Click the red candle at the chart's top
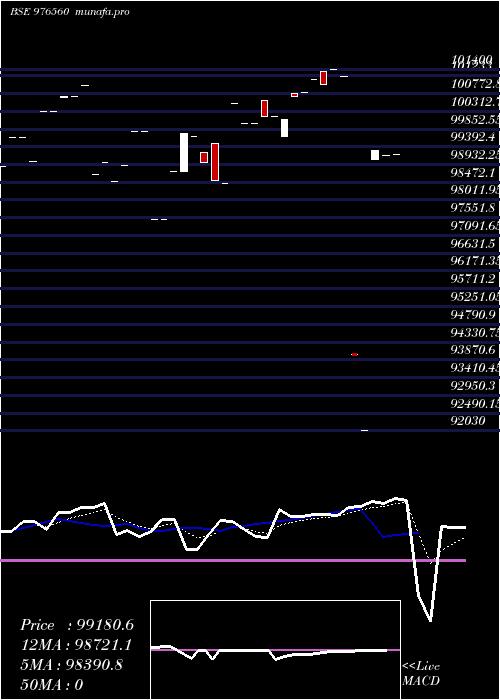500x700 pixels. (x=324, y=78)
